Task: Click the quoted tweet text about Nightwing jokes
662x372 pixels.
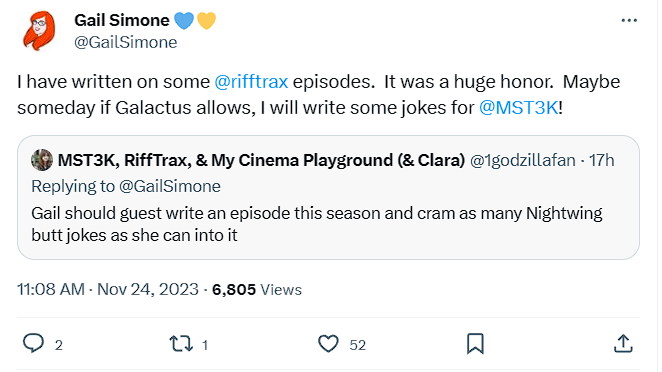Action: [x=317, y=224]
